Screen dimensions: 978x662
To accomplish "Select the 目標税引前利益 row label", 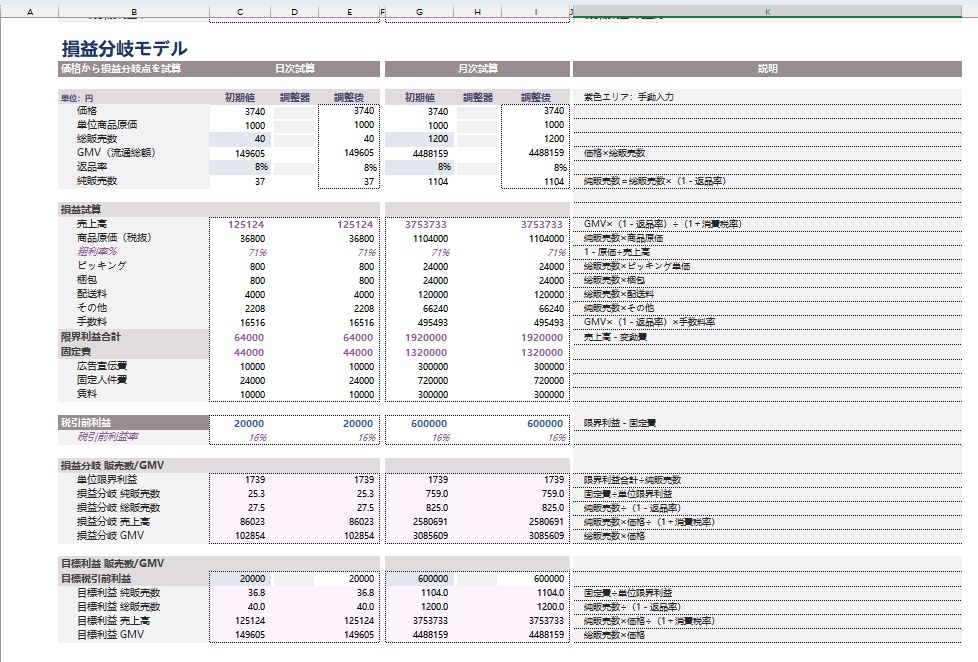I will [x=133, y=578].
